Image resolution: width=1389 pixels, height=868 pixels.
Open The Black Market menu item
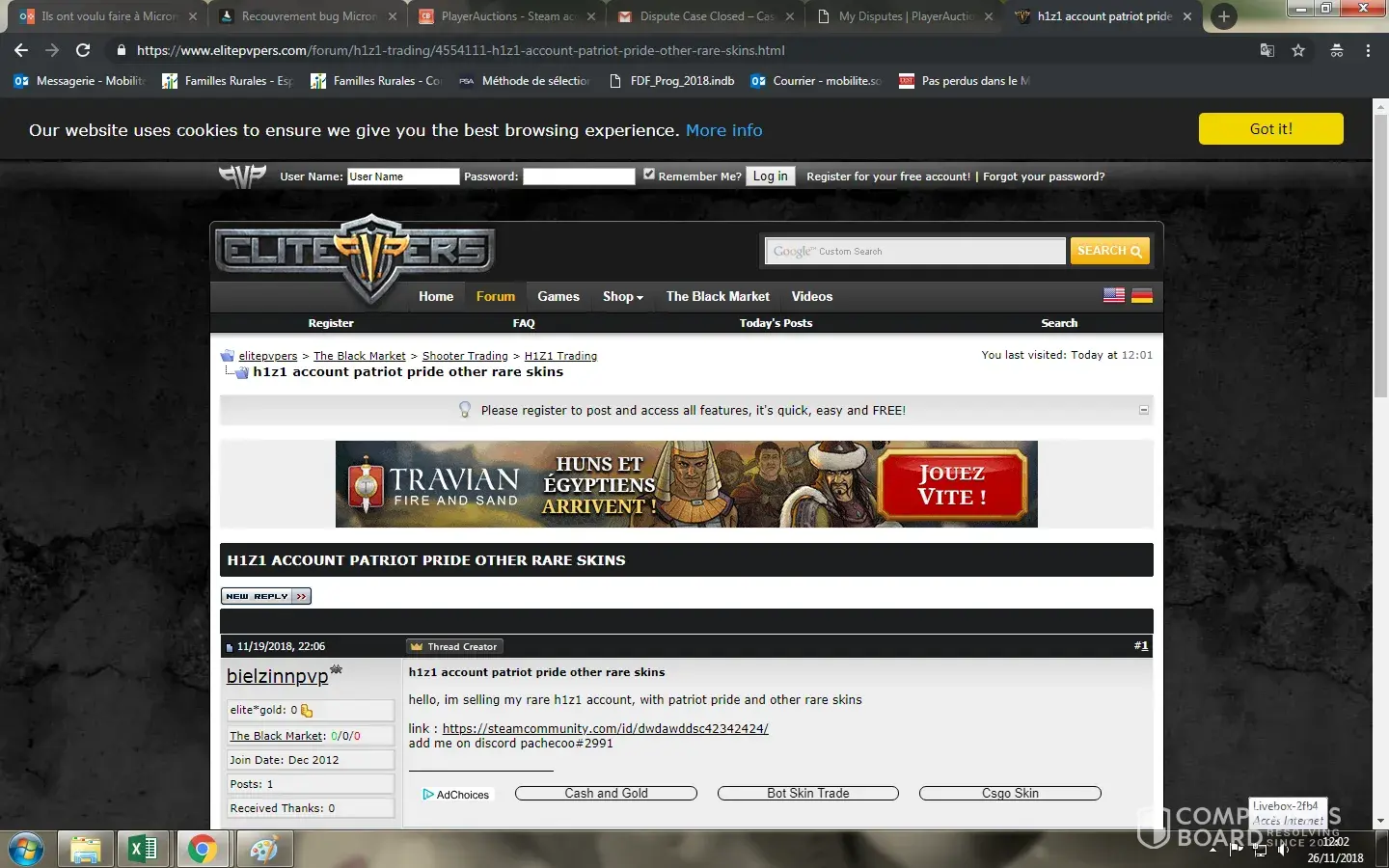click(718, 297)
